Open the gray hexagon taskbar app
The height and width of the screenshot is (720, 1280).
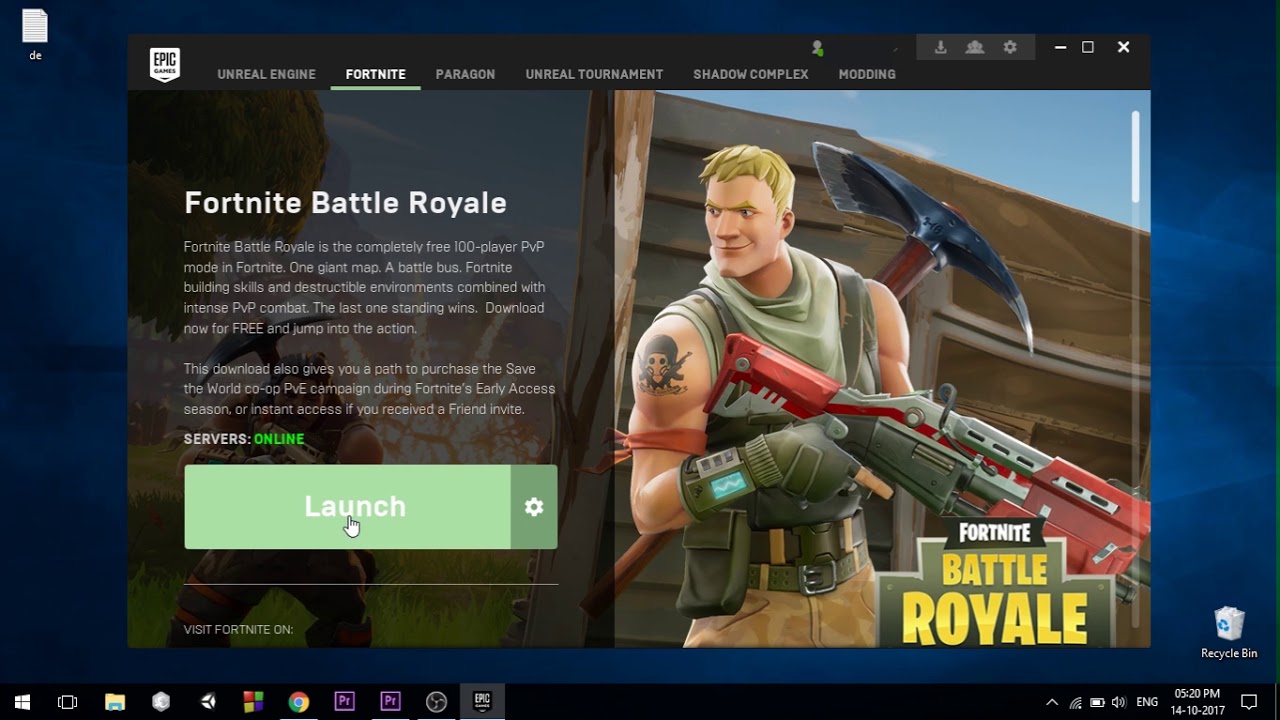[x=161, y=702]
